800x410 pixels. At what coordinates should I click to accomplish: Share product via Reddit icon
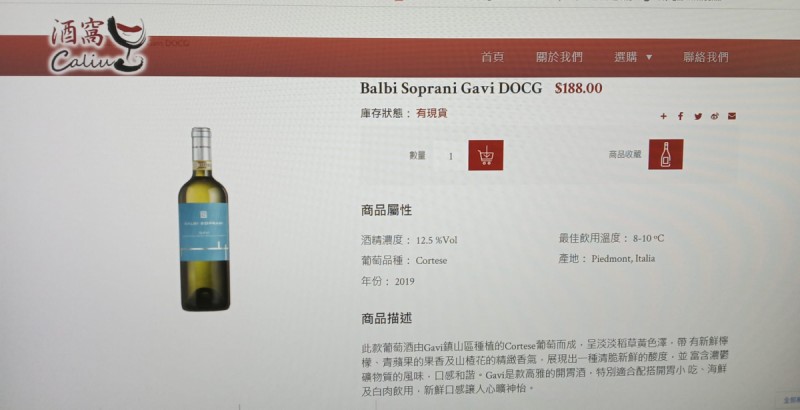[715, 116]
